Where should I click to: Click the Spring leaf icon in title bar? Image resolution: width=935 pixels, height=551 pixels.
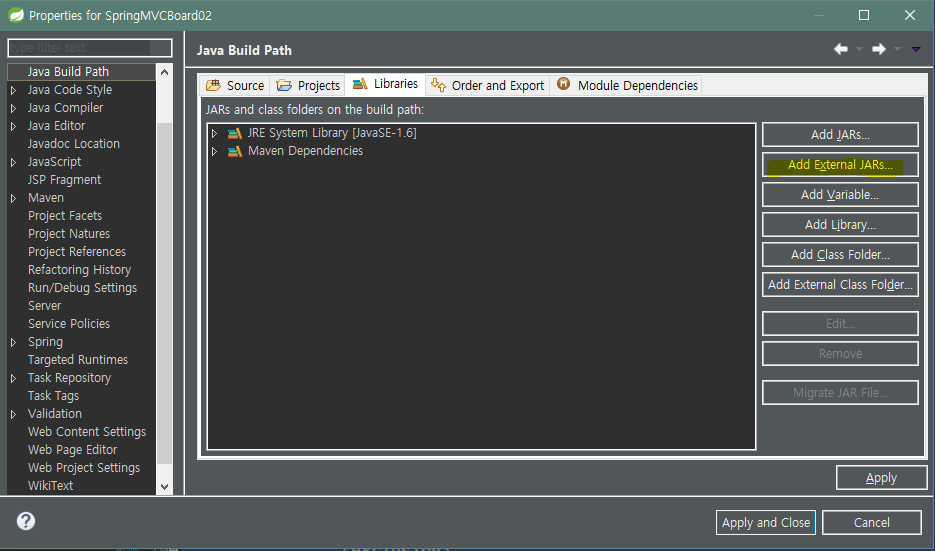16,15
